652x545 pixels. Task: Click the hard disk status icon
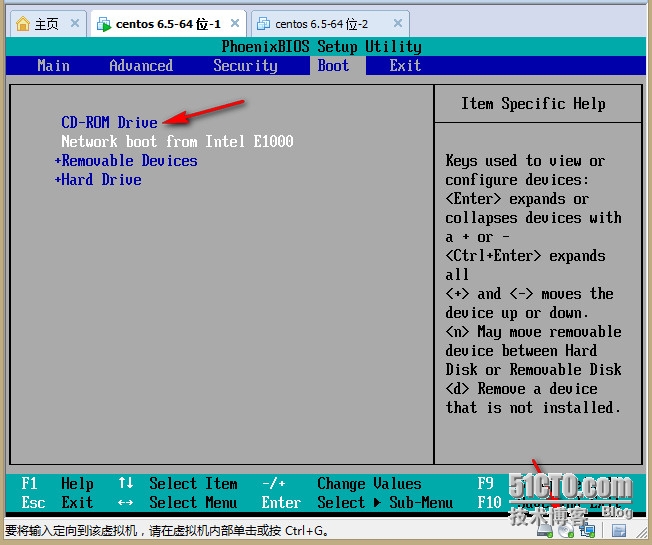click(x=544, y=530)
